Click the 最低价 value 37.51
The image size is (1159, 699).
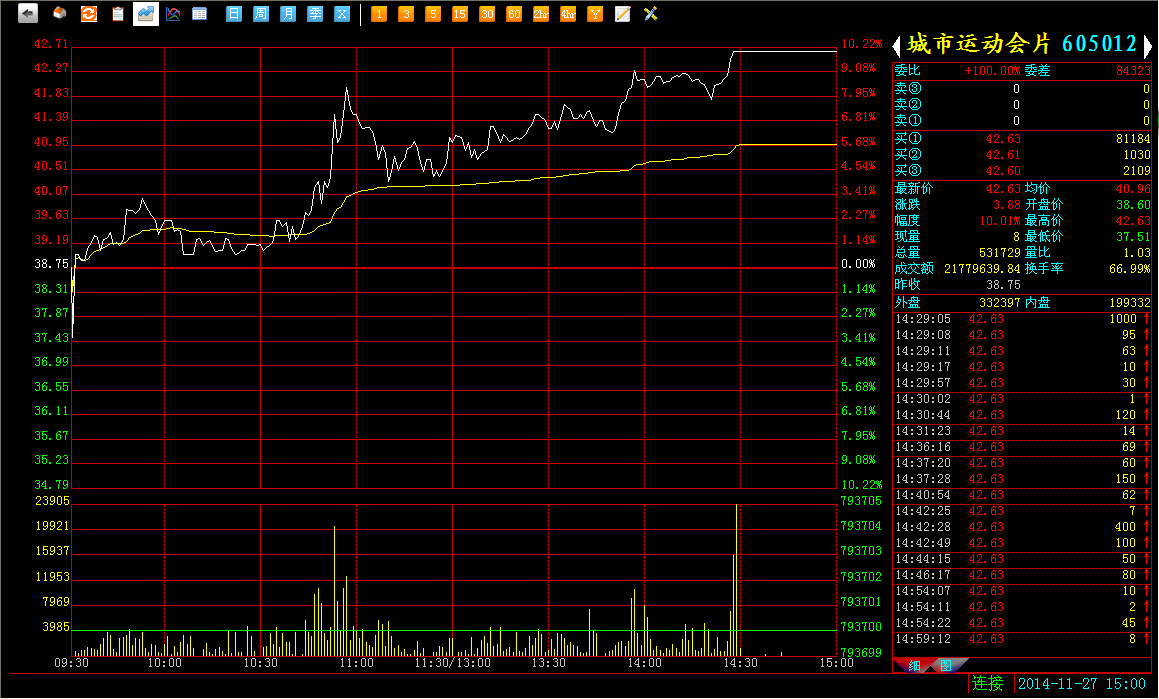coord(1133,236)
